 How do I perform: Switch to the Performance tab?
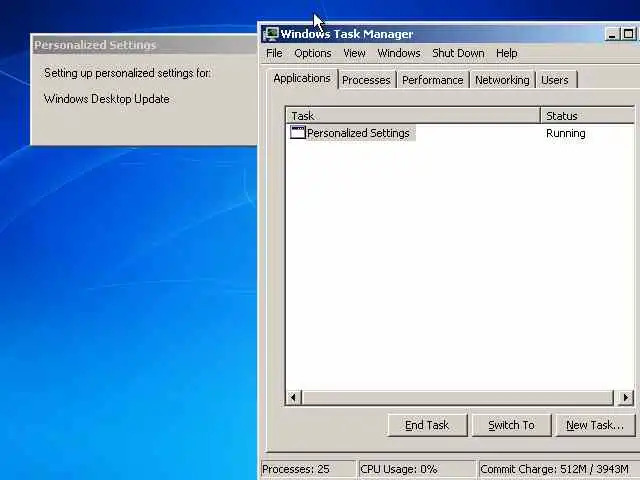tap(433, 80)
